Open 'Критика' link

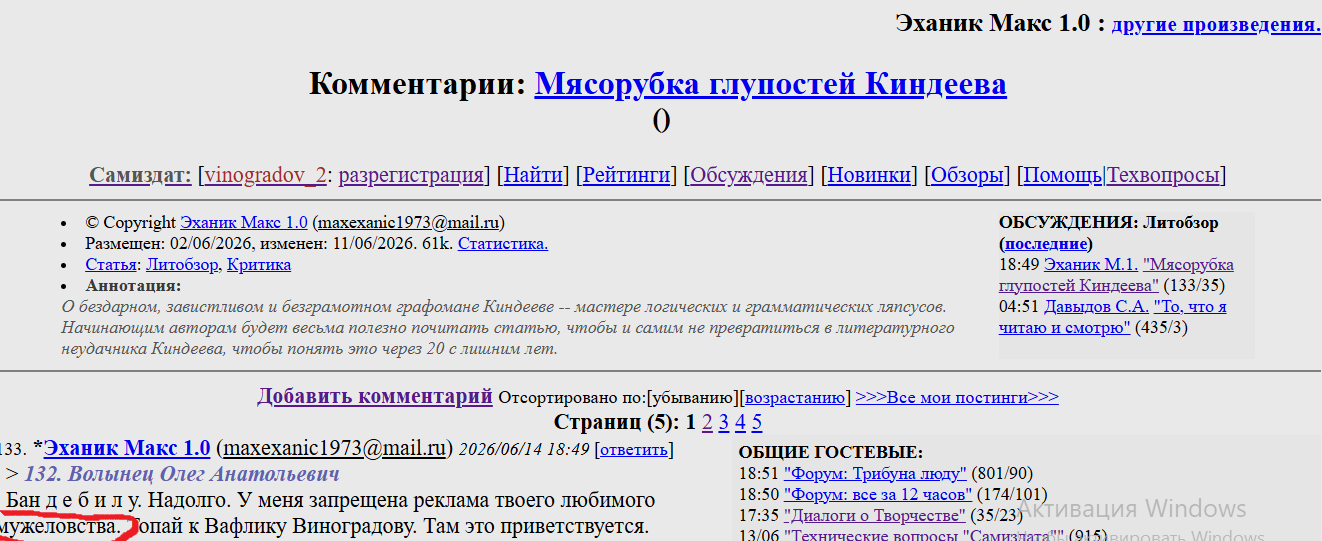(259, 265)
